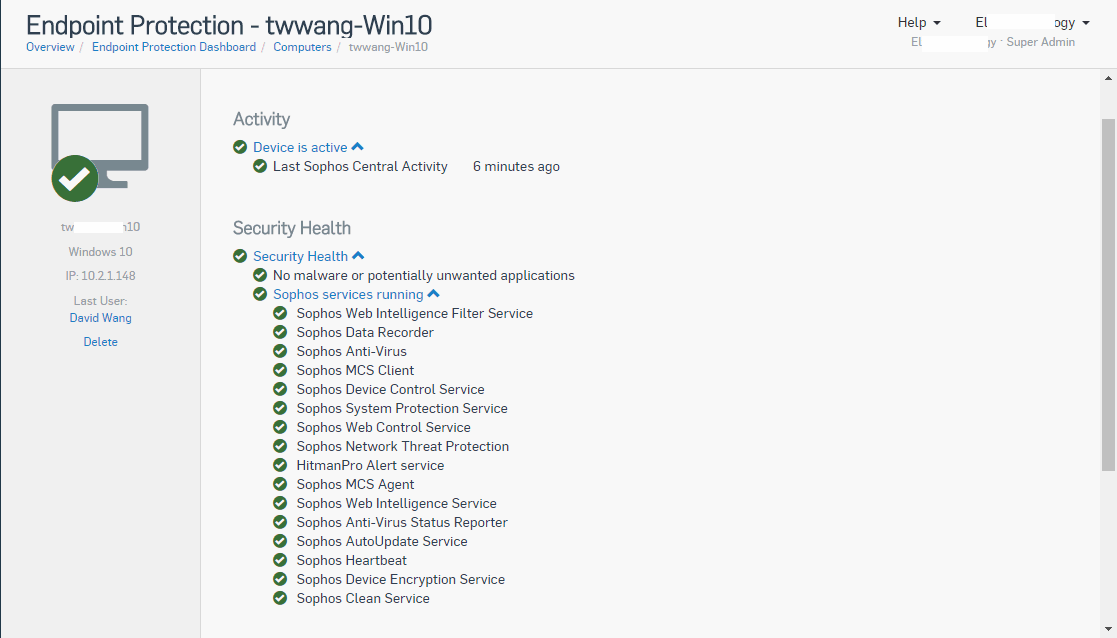The width and height of the screenshot is (1117, 638).
Task: Click check icon for HitmanPro Alert service
Action: 280,466
